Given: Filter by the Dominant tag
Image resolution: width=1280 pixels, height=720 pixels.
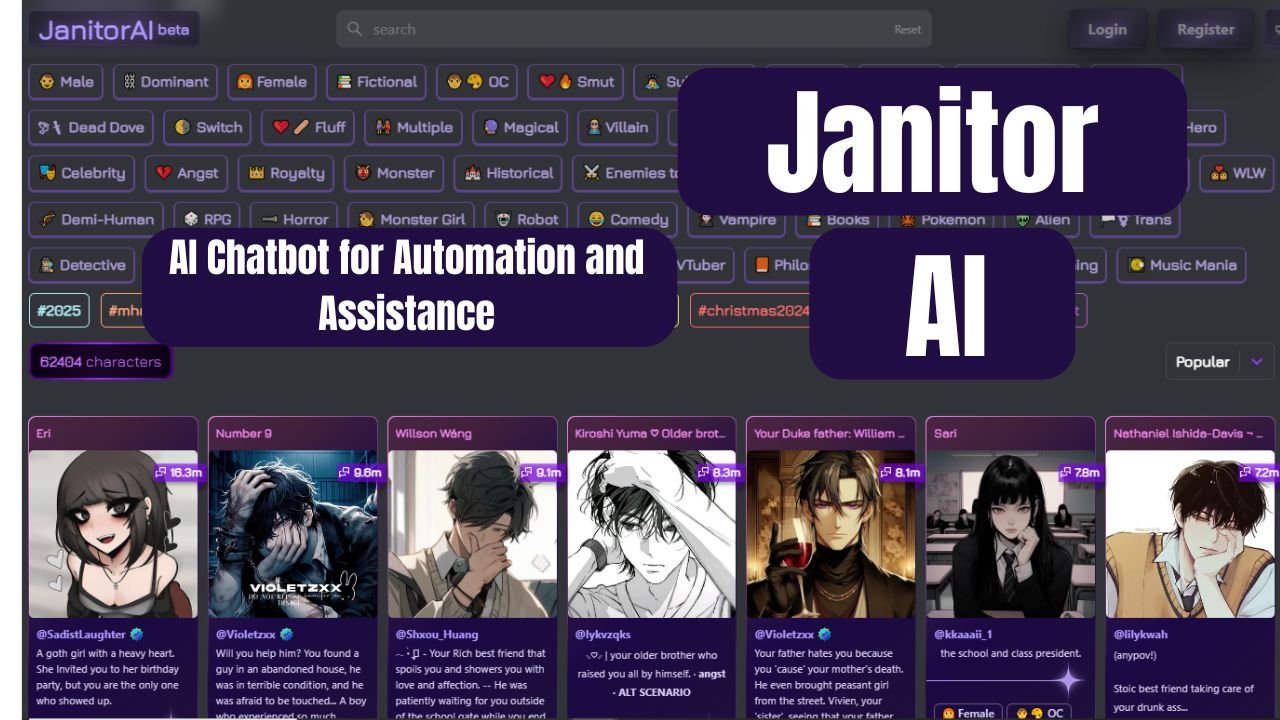Looking at the screenshot, I should point(166,82).
